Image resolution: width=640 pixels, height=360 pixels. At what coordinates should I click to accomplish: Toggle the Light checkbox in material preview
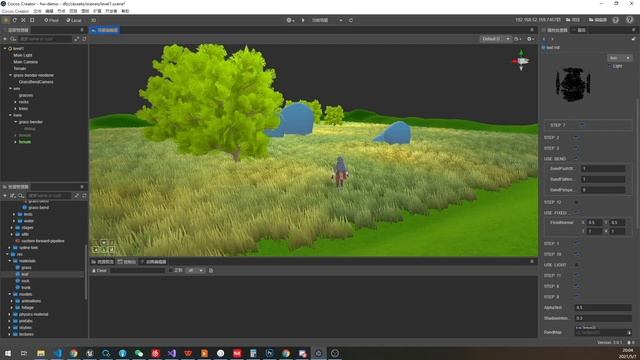pos(610,66)
